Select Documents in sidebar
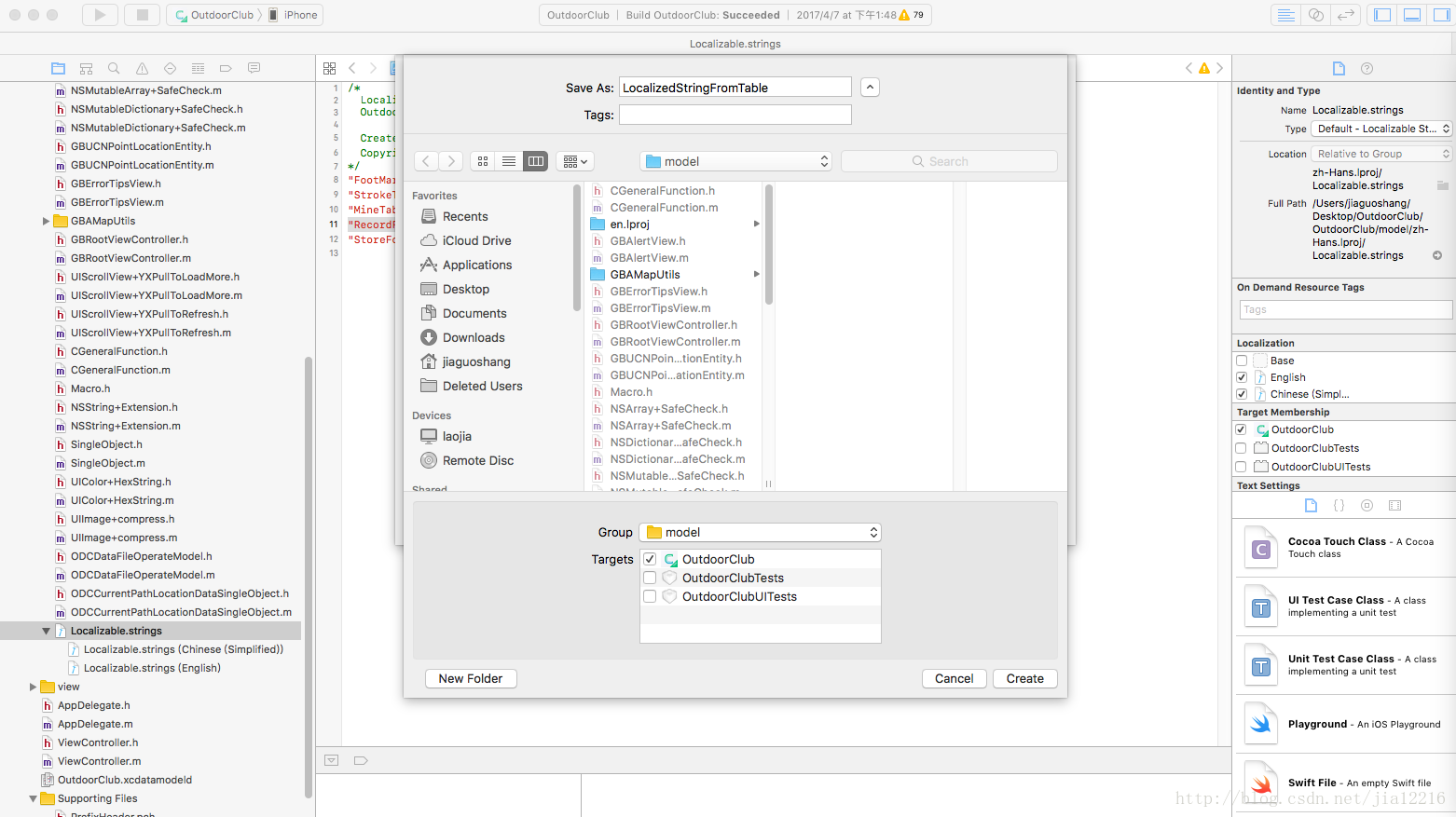 (463, 313)
